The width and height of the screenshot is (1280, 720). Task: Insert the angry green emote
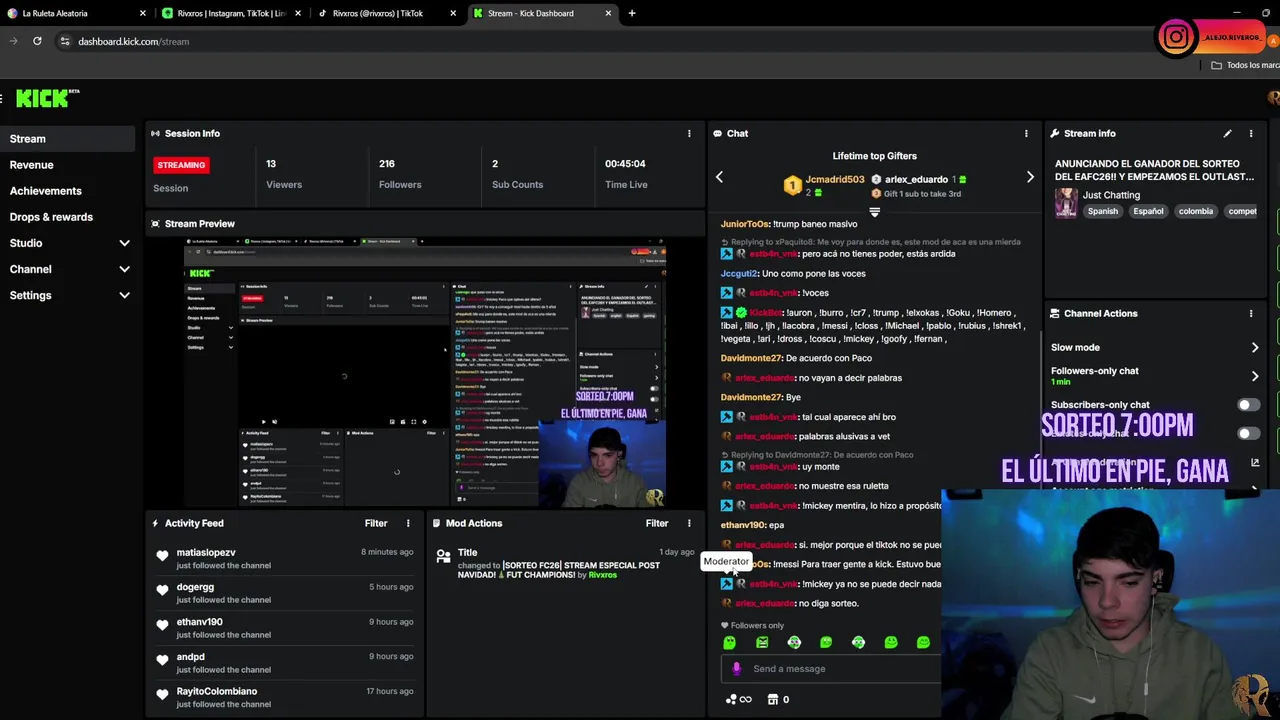point(762,643)
